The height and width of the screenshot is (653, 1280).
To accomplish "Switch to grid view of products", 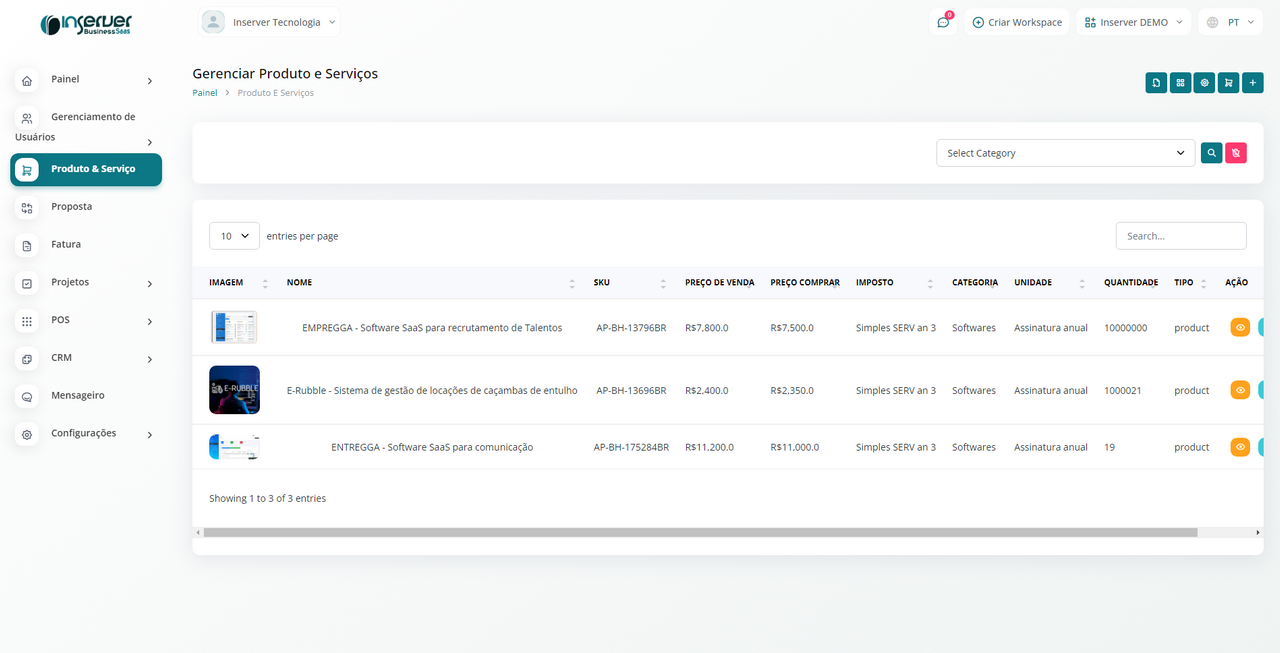I will pyautogui.click(x=1180, y=83).
